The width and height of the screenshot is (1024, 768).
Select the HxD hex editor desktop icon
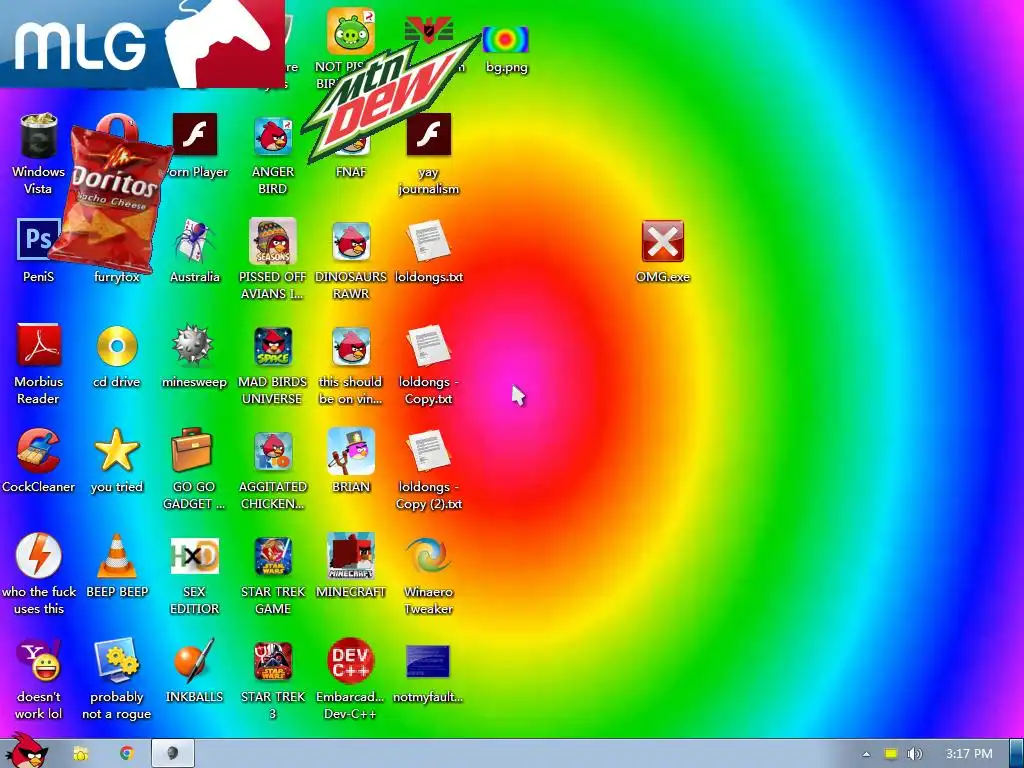tap(194, 556)
